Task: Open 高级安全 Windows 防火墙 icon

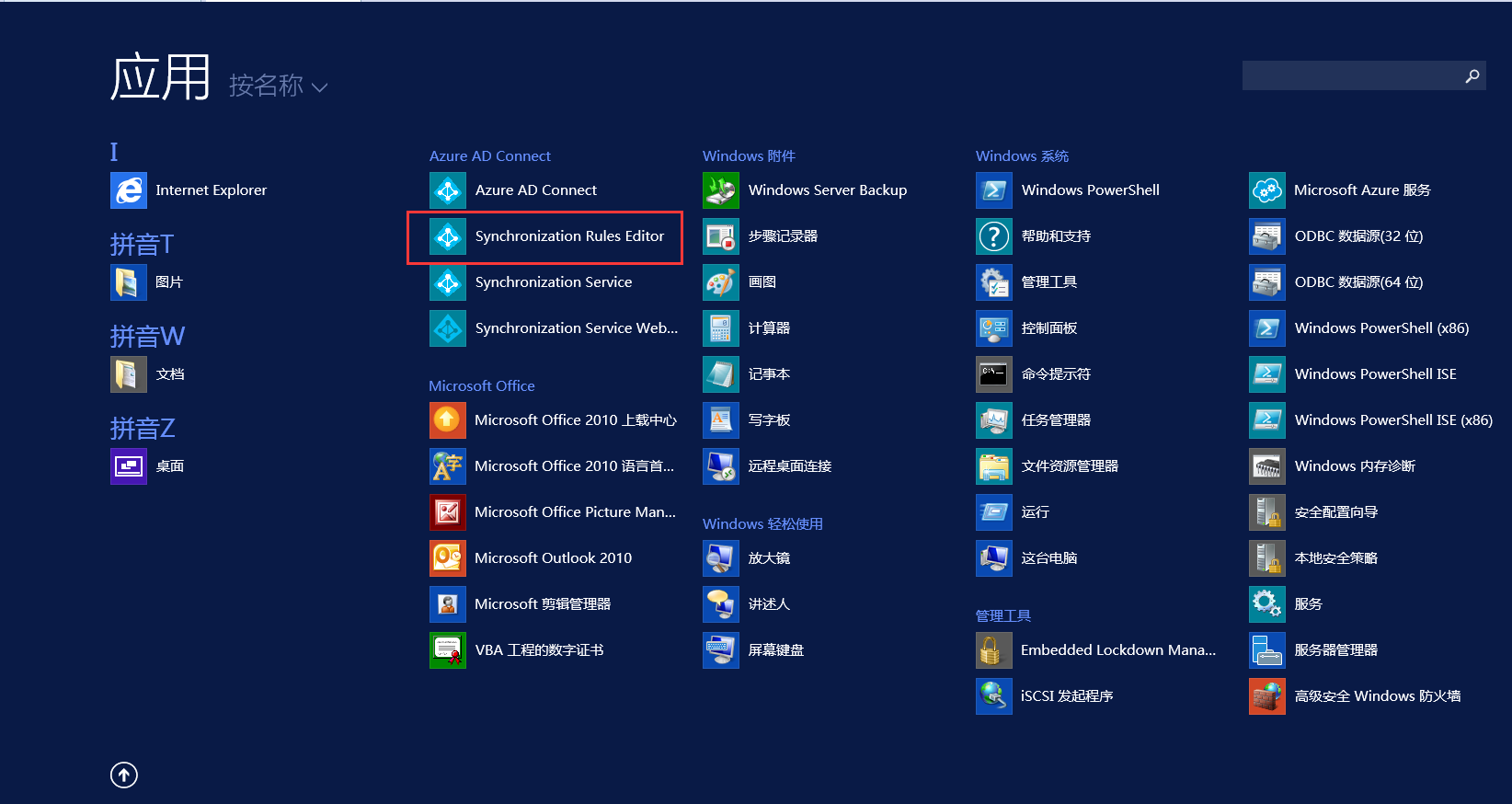Action: point(1267,696)
